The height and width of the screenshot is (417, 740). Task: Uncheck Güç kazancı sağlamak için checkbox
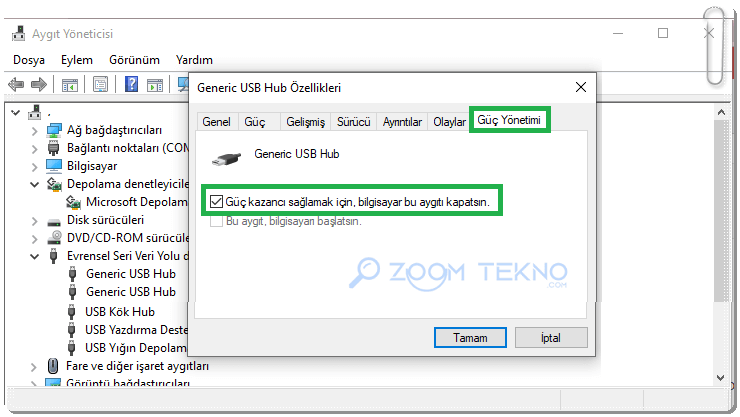click(216, 202)
